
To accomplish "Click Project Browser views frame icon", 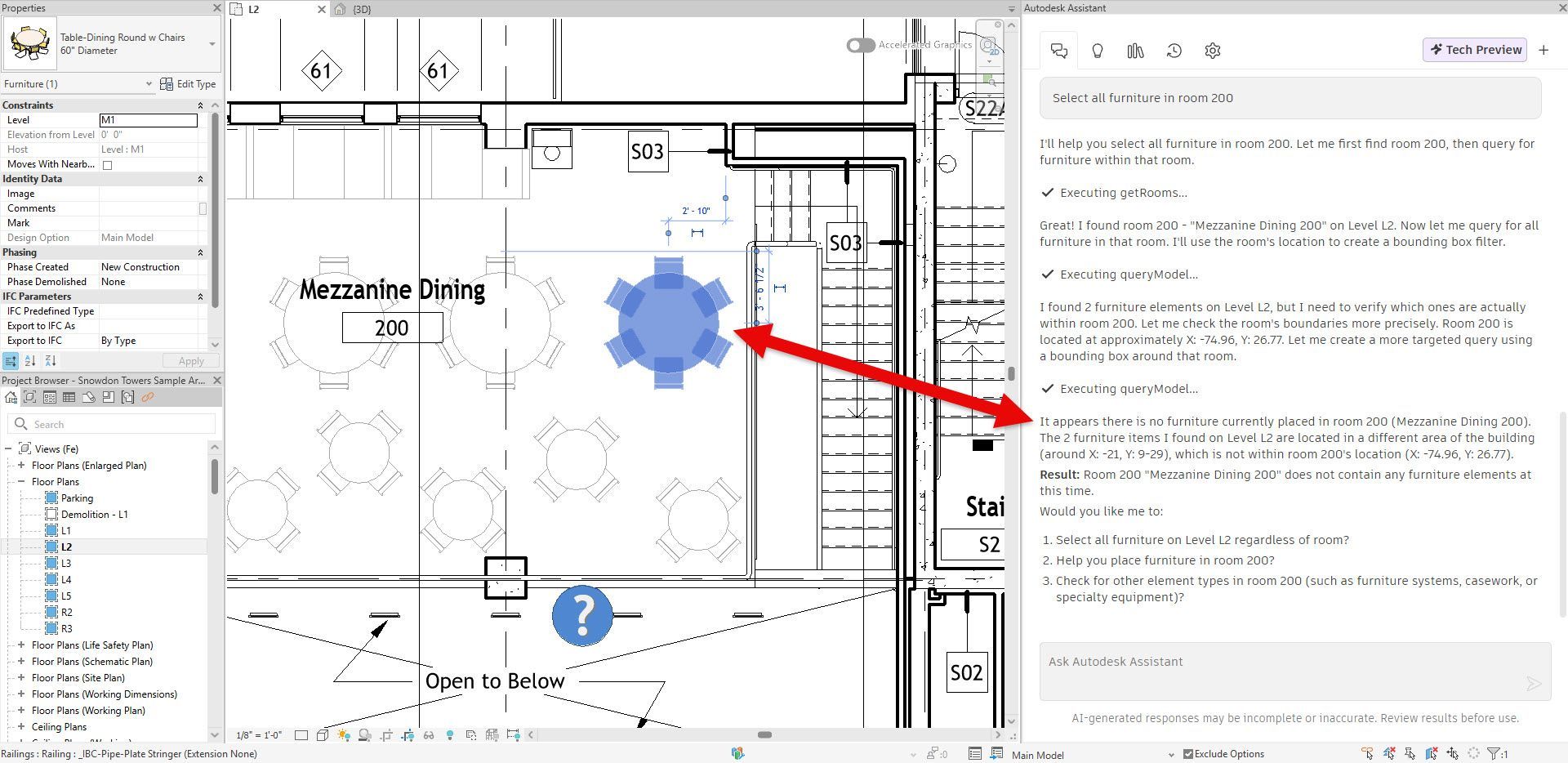I will coord(30,398).
